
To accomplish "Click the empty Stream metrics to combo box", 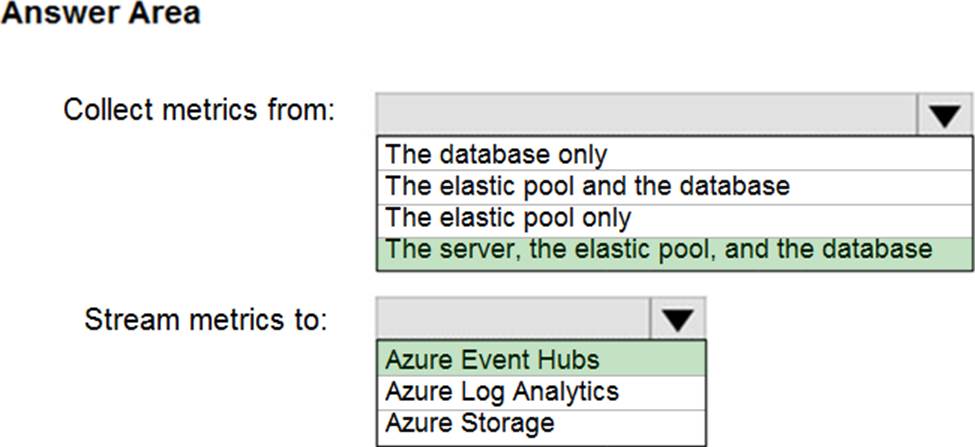I will coord(514,319).
